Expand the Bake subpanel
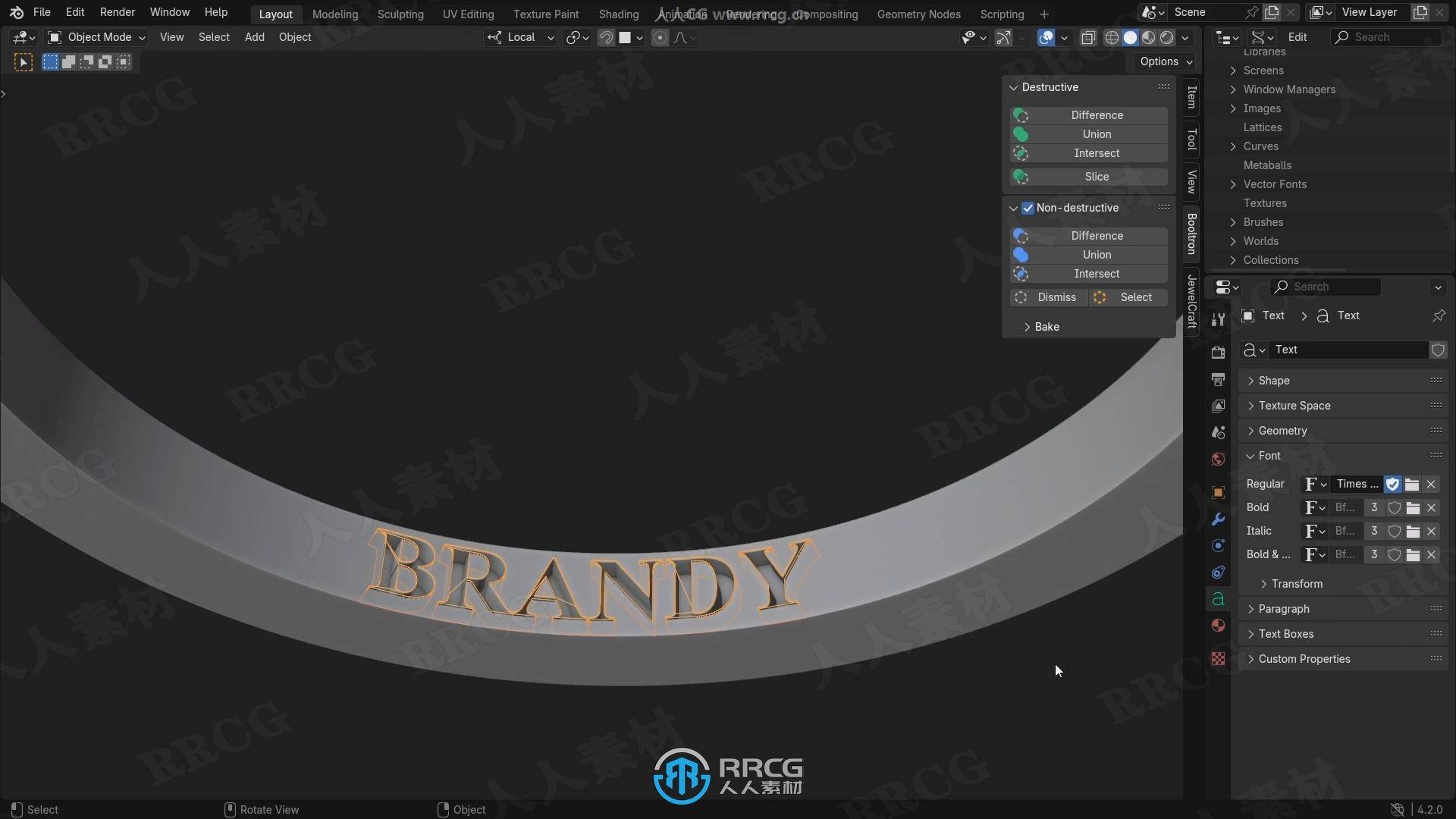Viewport: 1456px width, 819px height. tap(1046, 327)
